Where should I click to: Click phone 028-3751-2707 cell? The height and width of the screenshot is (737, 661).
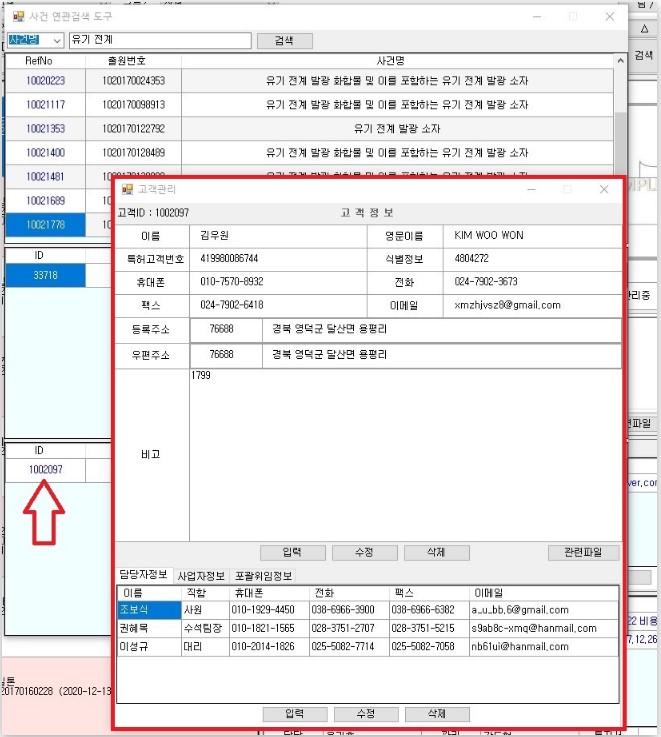tap(350, 628)
